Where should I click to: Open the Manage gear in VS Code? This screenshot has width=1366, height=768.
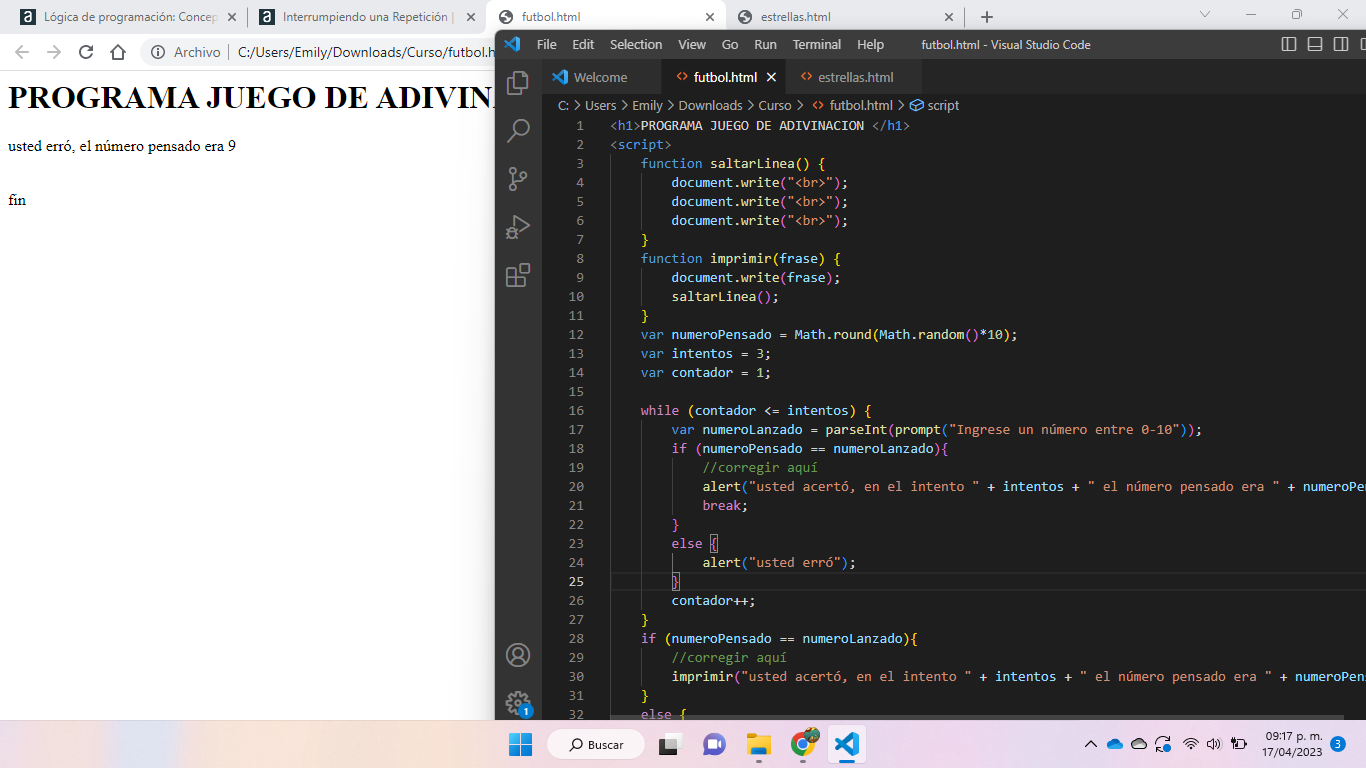(518, 703)
